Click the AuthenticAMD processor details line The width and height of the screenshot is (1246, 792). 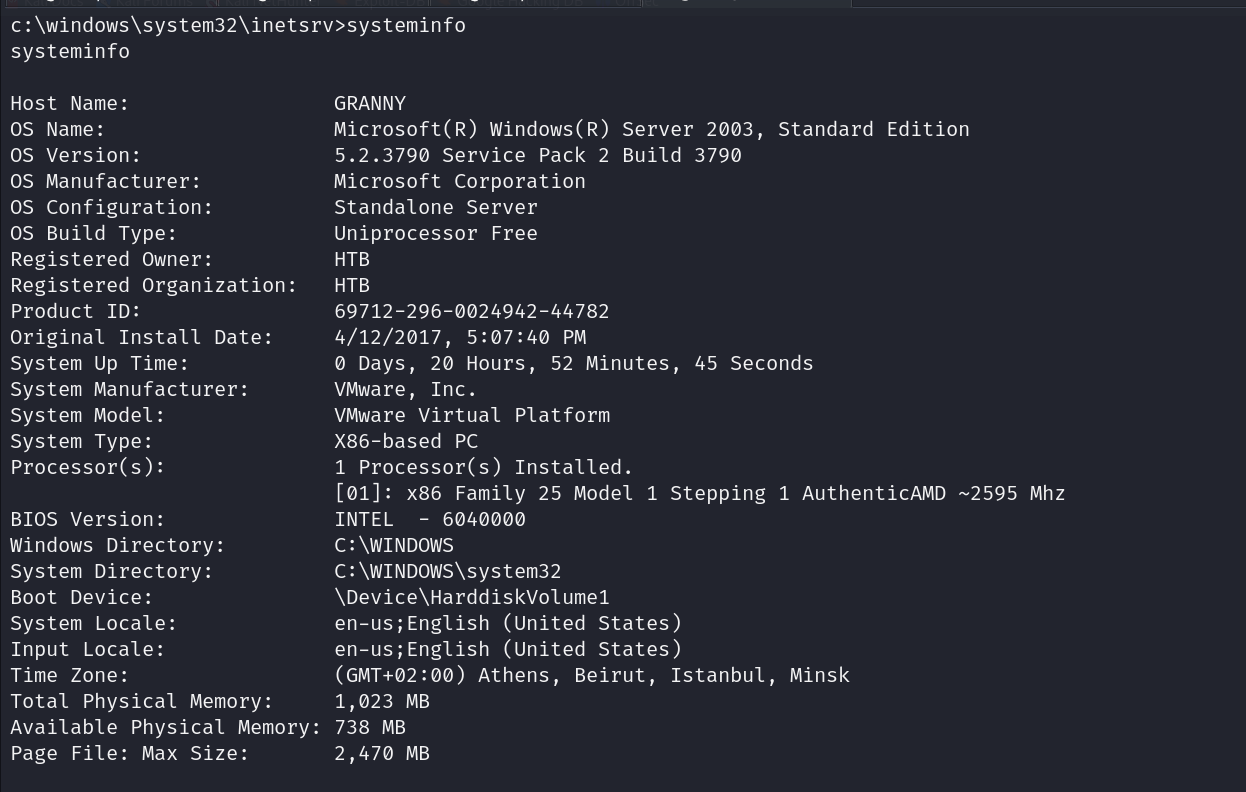click(x=699, y=493)
